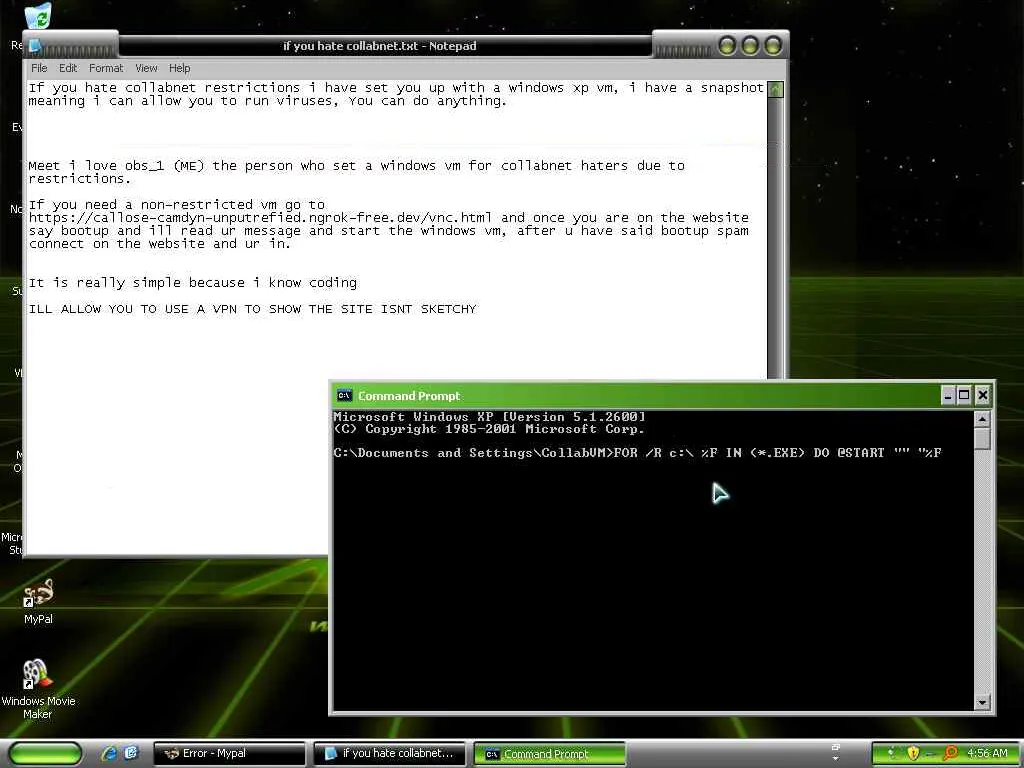Open the MyPal desktop shortcut
The height and width of the screenshot is (768, 1024).
pyautogui.click(x=38, y=601)
